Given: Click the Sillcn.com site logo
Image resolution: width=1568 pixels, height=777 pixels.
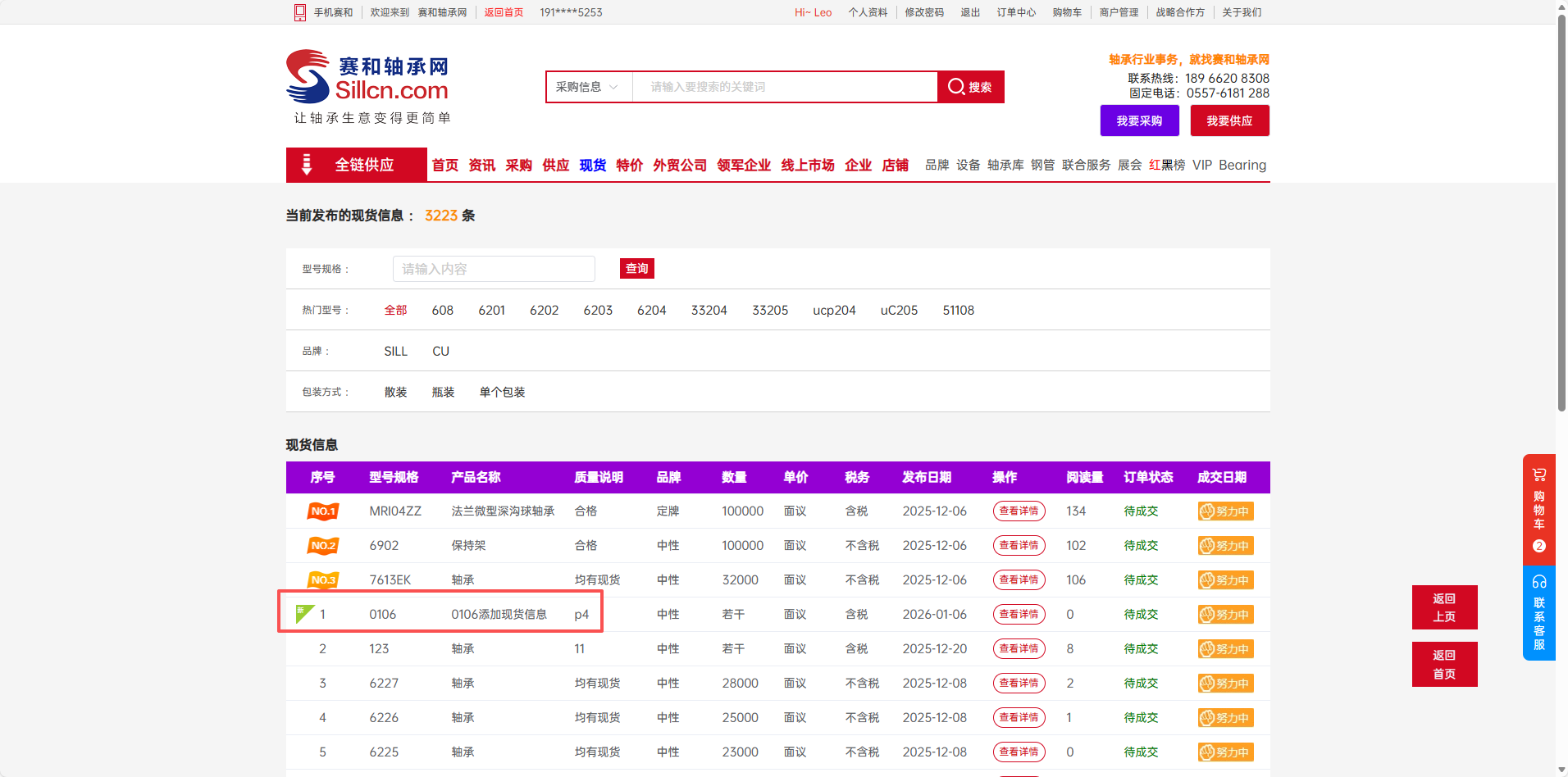Looking at the screenshot, I should pyautogui.click(x=367, y=78).
